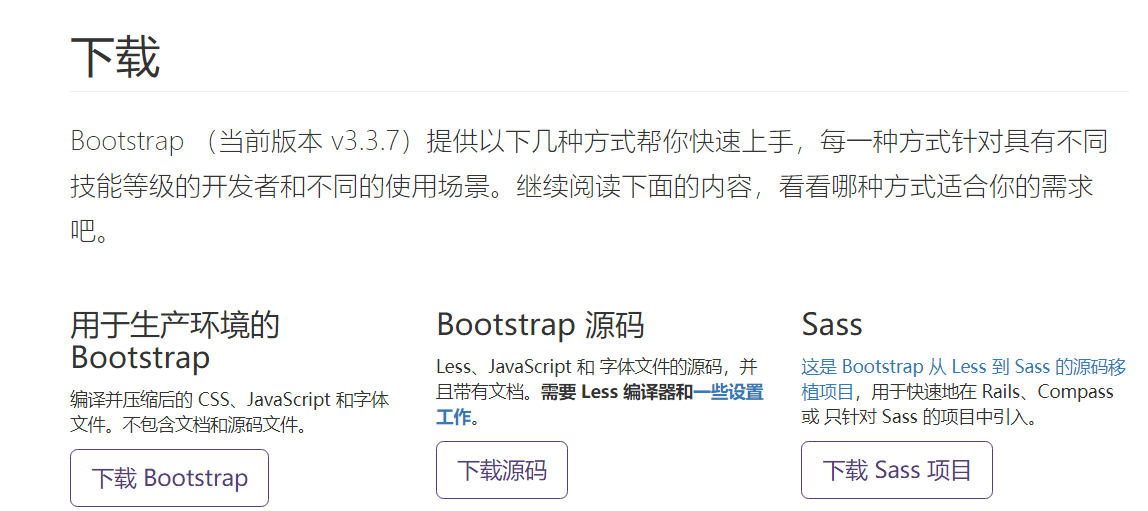This screenshot has height=511, width=1148.
Task: Click the 下载 Bootstrap button
Action: coord(169,478)
